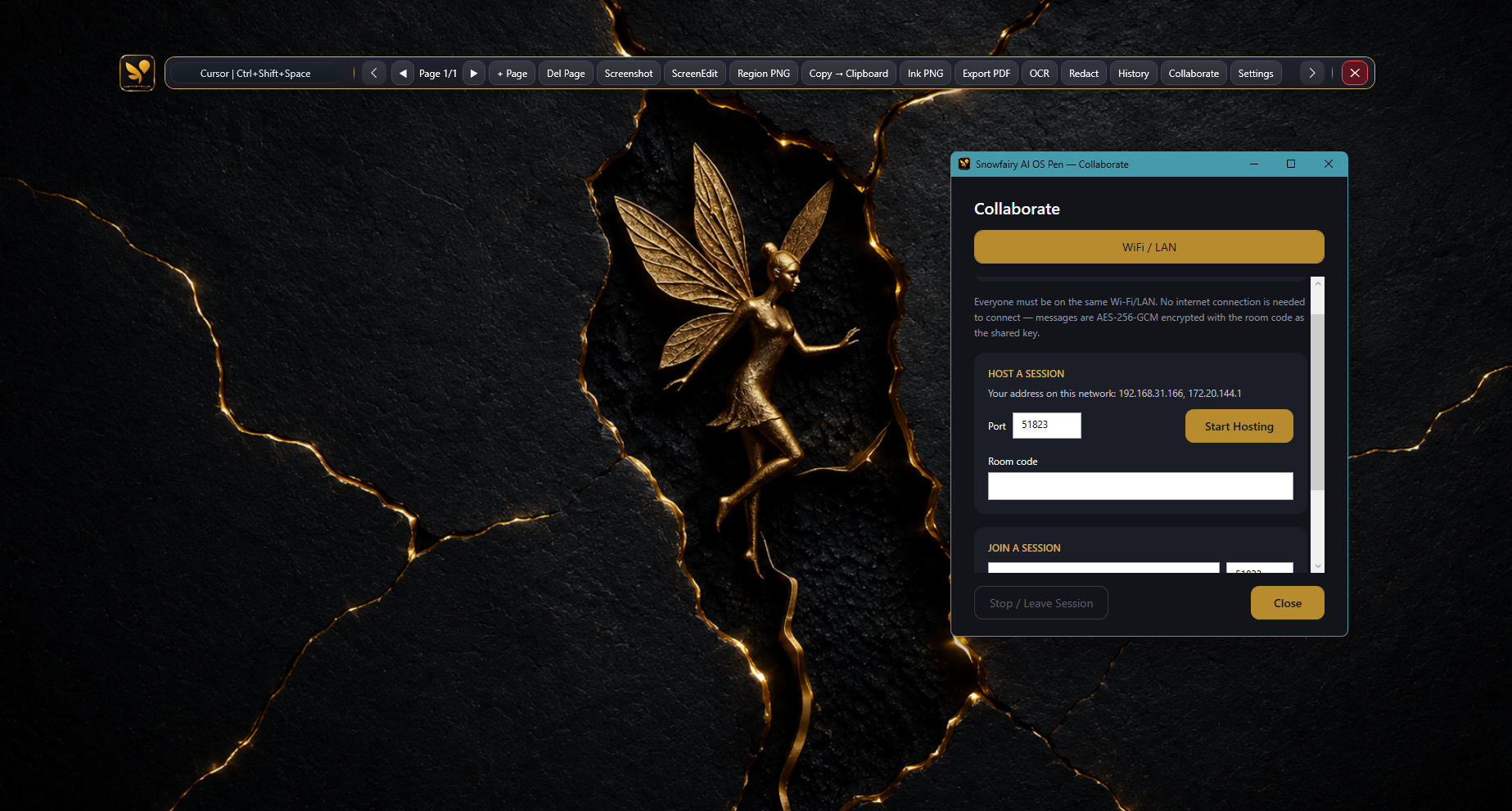Image resolution: width=1512 pixels, height=811 pixels.
Task: Click the Collaborate dialog heading
Action: pos(1017,209)
